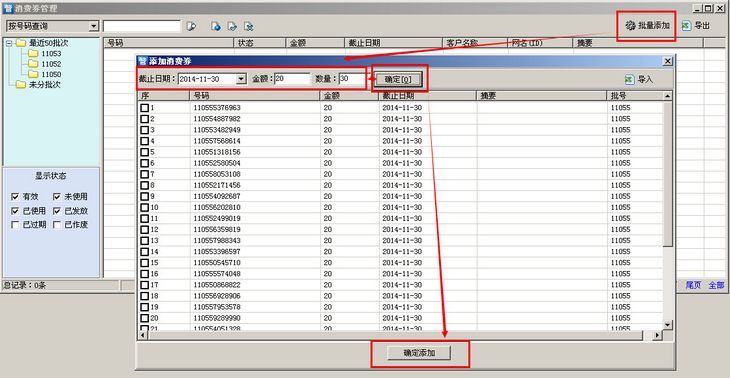Click the dialog 批号 column header
730x378 pixels.
[x=635, y=96]
